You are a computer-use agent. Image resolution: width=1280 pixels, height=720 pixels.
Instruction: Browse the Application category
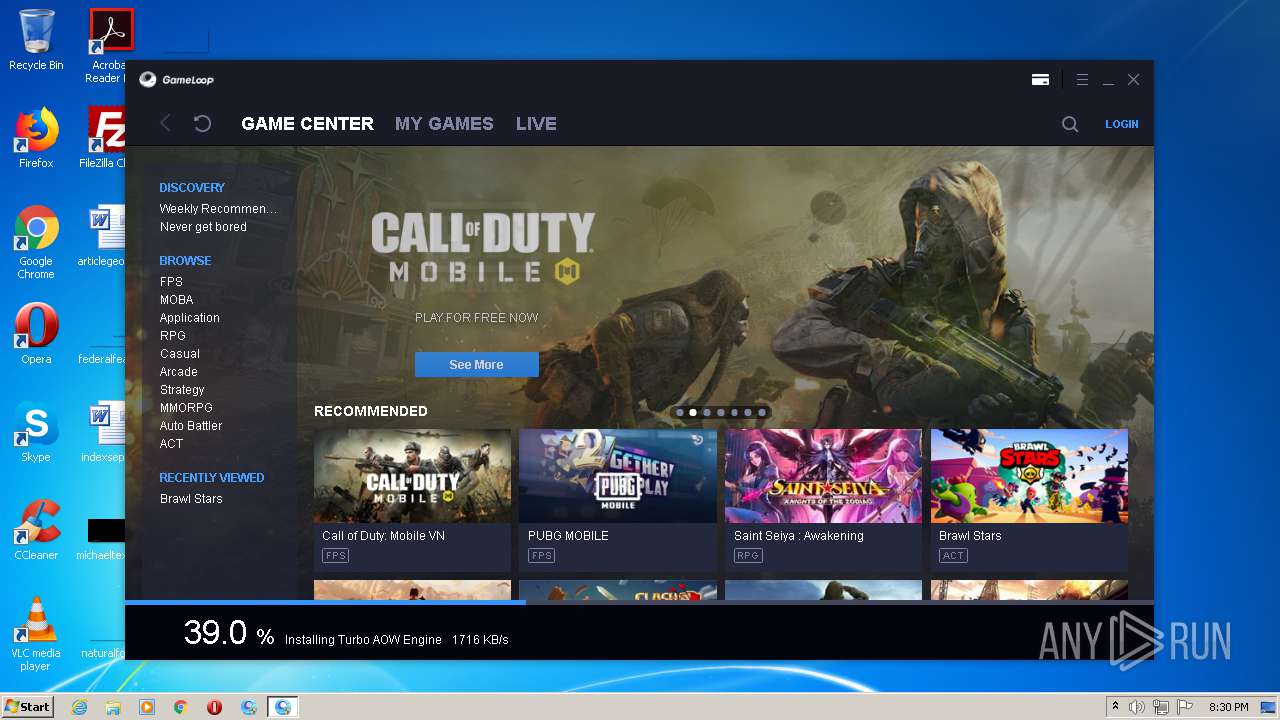click(x=189, y=318)
